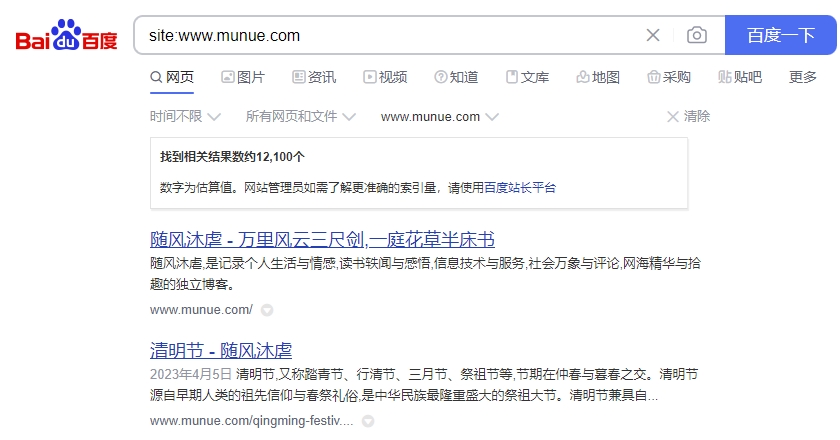The image size is (840, 440).
Task: Click the www.munue.com/ result URL
Action: [201, 310]
